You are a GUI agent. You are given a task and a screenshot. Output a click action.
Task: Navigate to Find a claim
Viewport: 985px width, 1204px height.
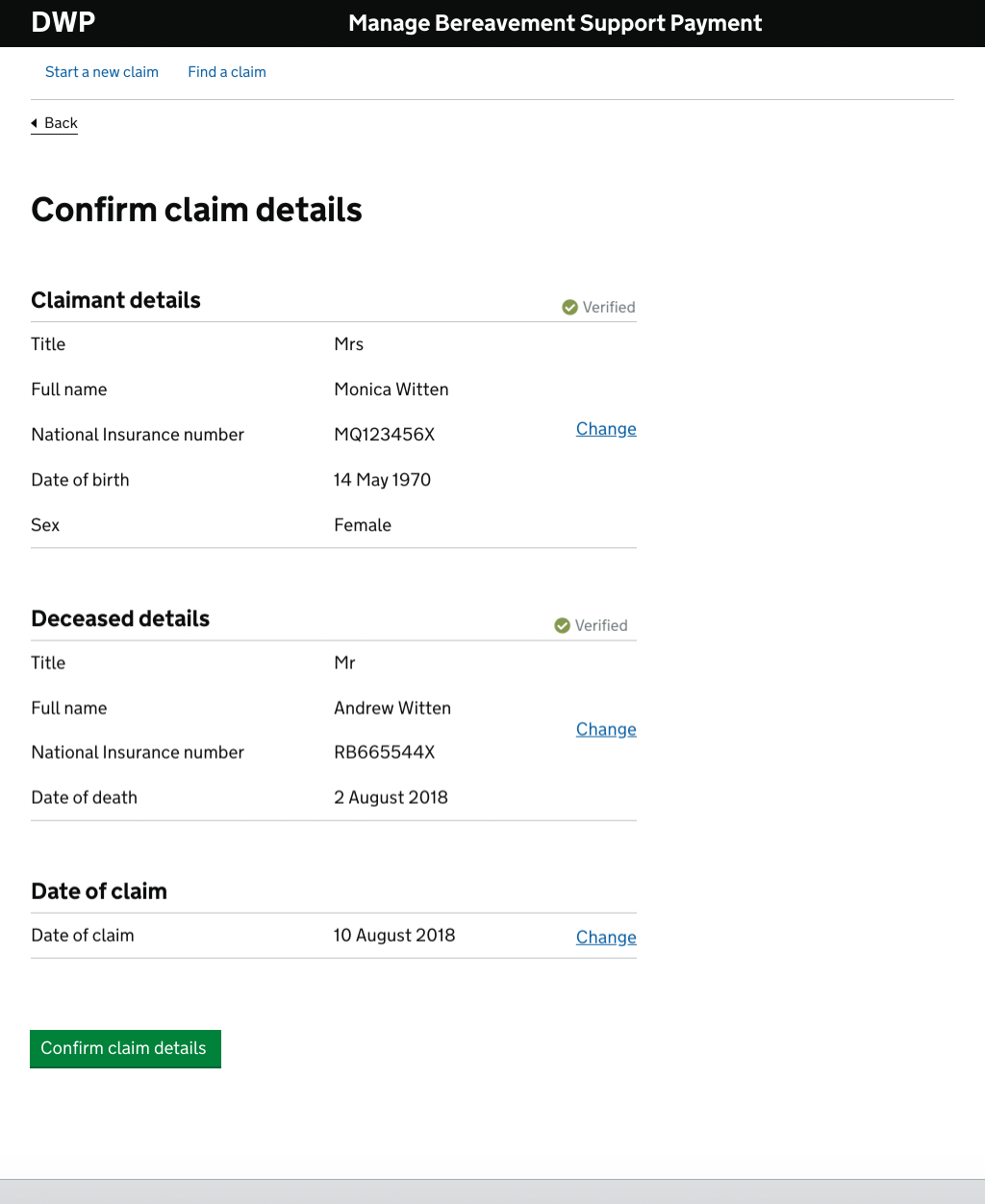pos(227,72)
